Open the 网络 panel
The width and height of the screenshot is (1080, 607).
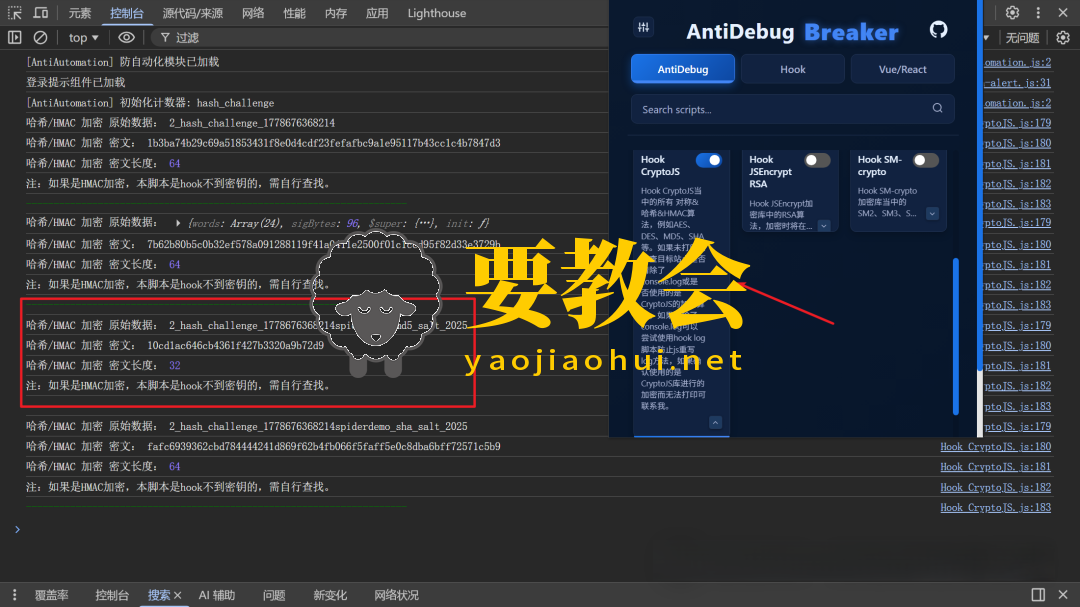click(253, 13)
